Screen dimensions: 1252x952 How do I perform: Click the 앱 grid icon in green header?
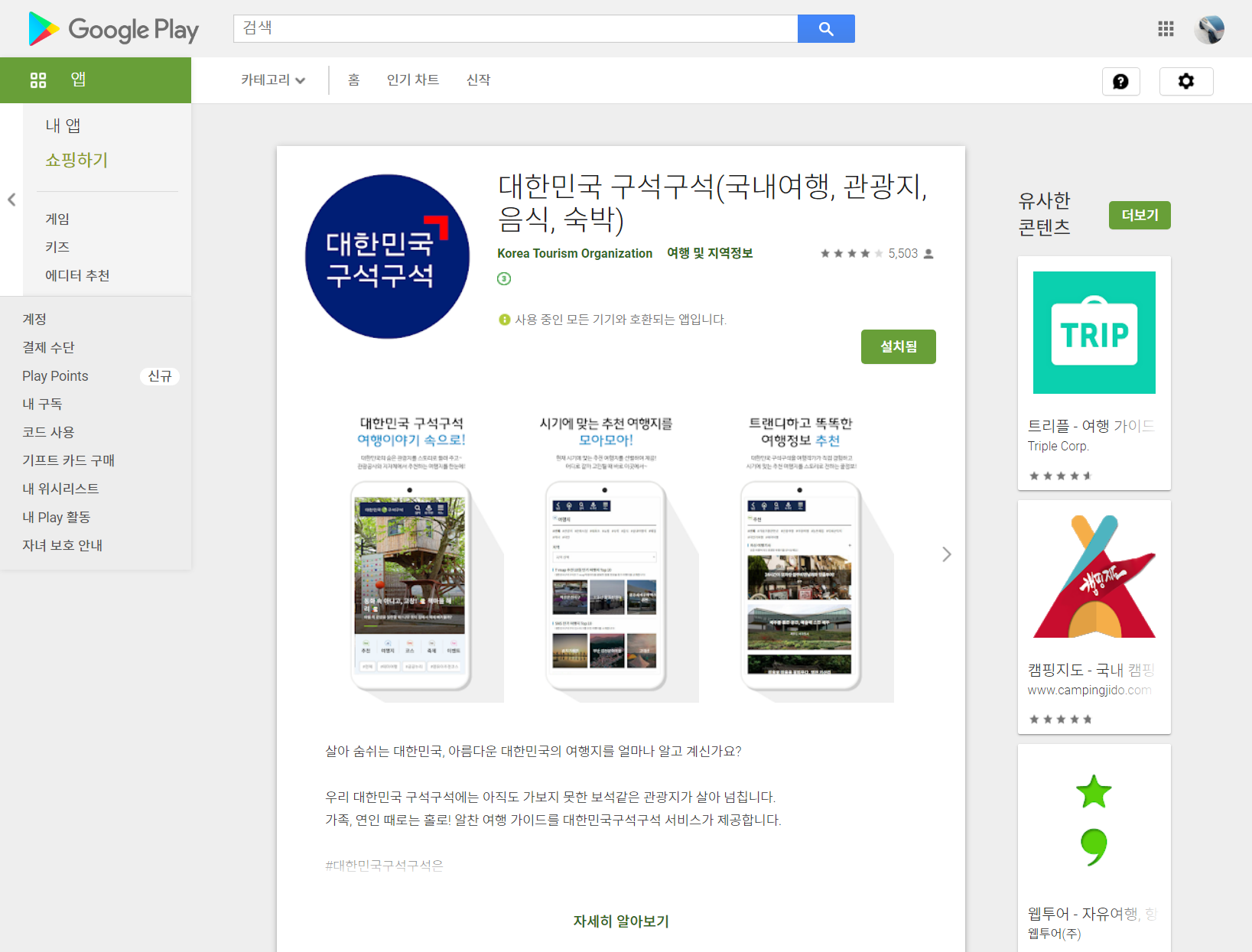coord(38,80)
